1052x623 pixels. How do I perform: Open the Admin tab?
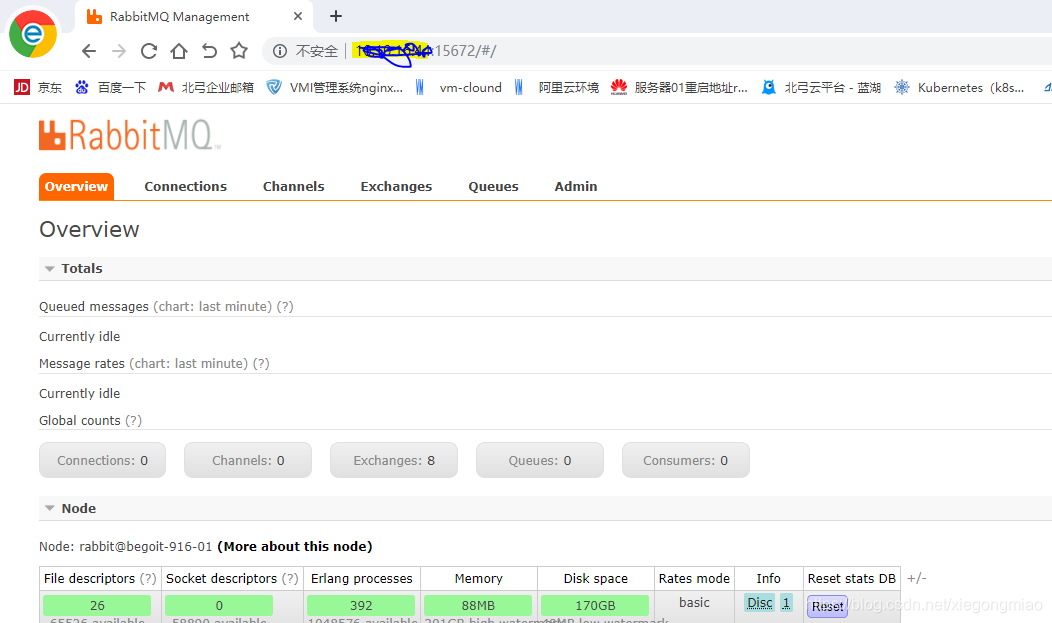575,186
